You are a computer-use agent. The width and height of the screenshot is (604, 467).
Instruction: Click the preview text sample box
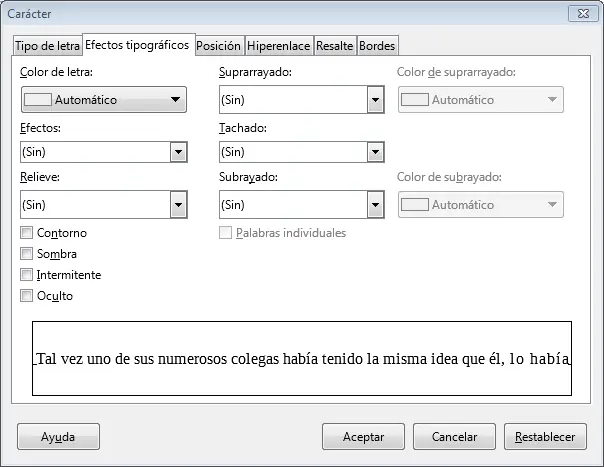coord(302,358)
